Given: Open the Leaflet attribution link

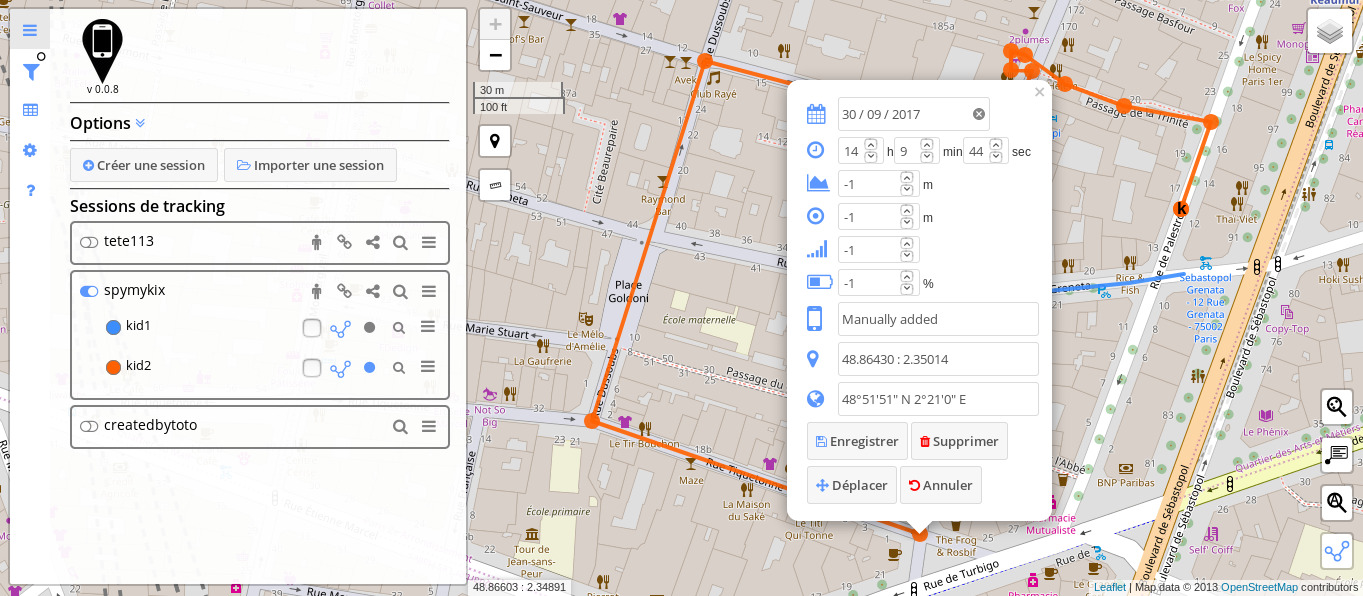Looking at the screenshot, I should pos(1110,588).
